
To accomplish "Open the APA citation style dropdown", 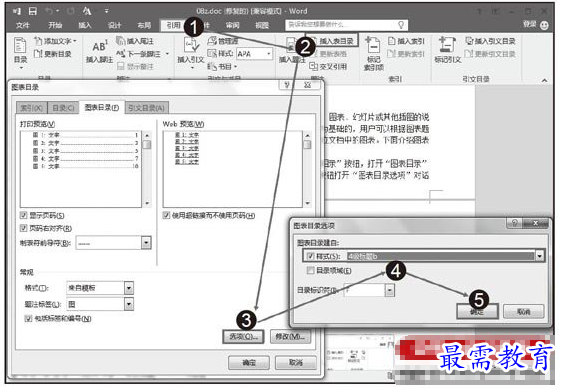I will tap(268, 54).
